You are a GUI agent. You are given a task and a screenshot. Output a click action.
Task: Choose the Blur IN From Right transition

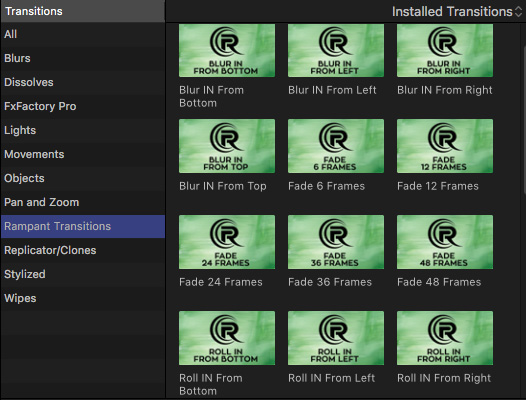click(x=445, y=50)
